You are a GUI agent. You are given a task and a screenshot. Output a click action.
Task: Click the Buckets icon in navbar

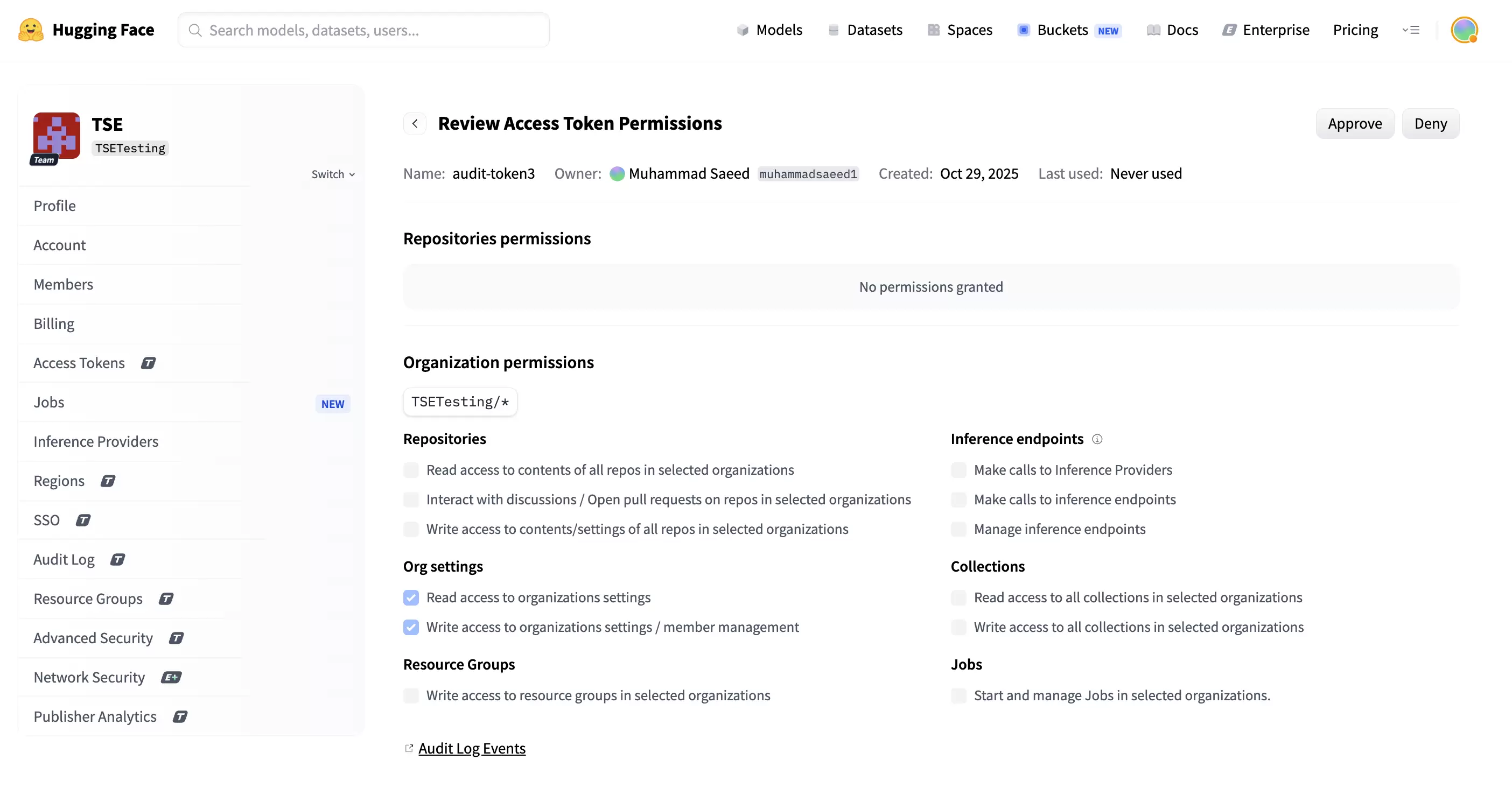tap(1023, 30)
